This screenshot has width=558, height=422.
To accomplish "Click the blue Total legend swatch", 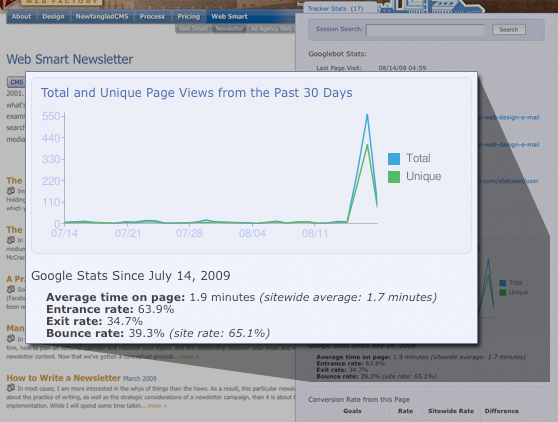I will [x=394, y=159].
